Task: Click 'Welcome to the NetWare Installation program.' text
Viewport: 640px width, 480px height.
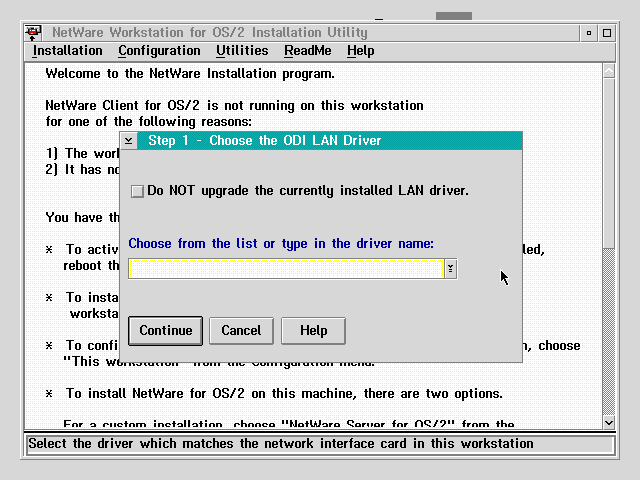Action: [x=190, y=74]
